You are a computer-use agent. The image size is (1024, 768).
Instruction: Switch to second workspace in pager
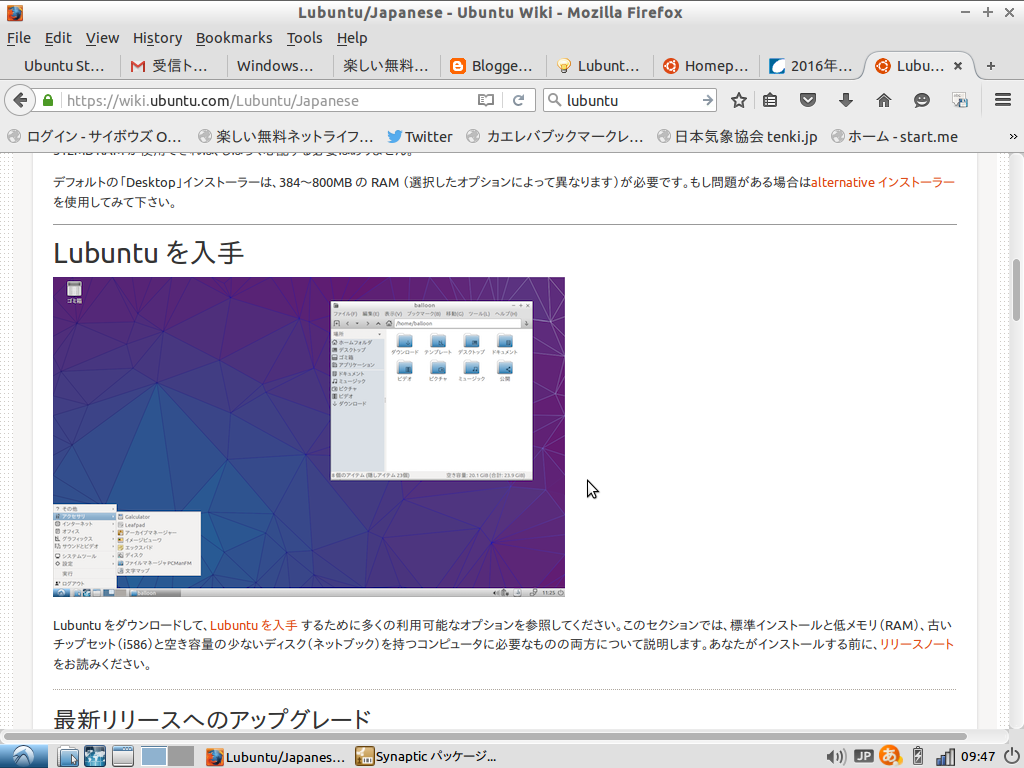(182, 756)
